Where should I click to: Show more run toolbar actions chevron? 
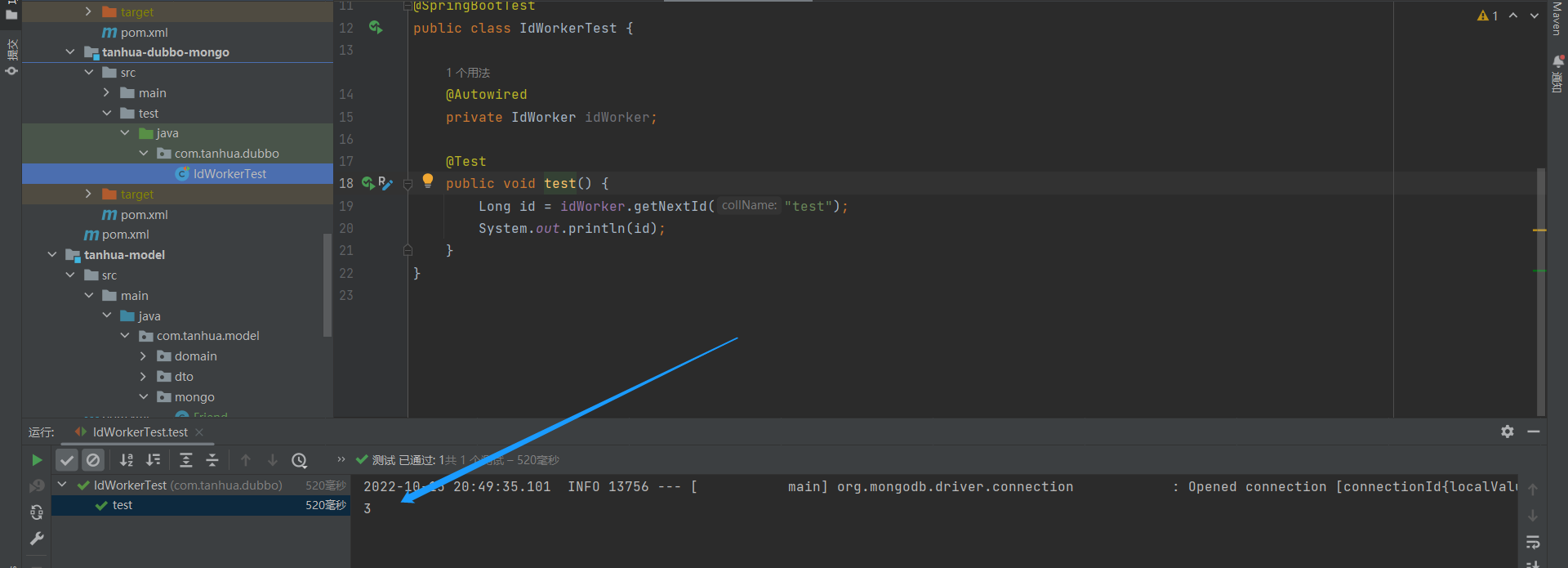point(341,459)
